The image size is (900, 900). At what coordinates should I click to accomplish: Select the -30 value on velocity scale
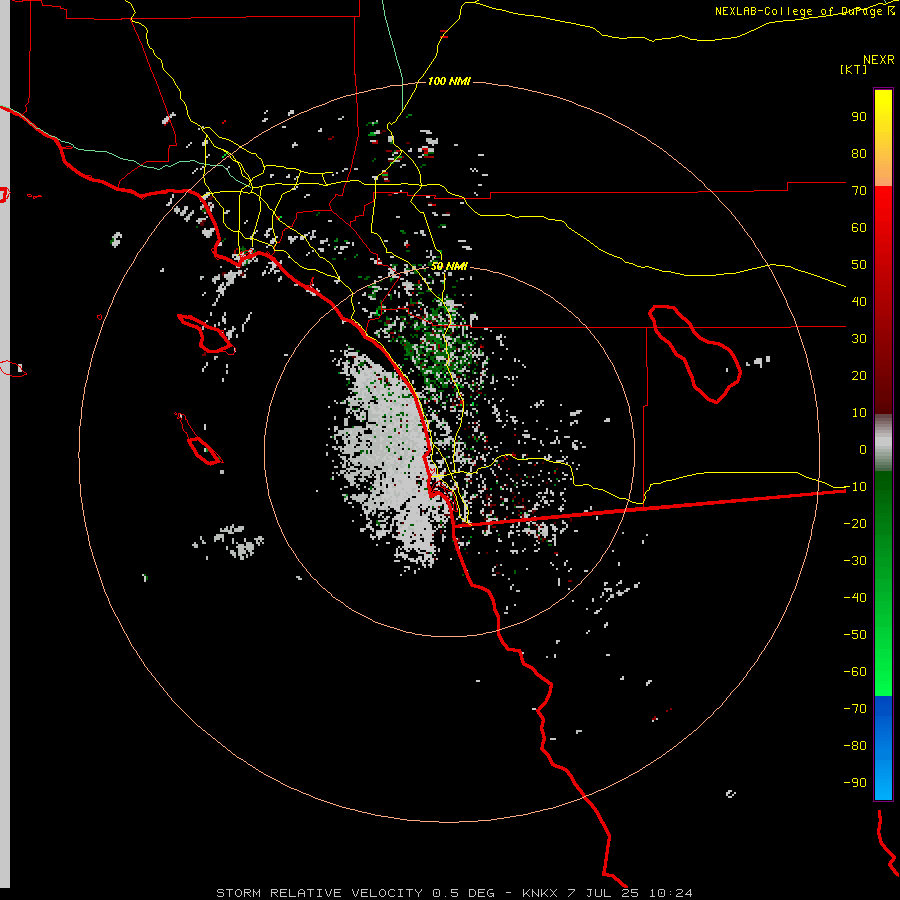click(855, 561)
